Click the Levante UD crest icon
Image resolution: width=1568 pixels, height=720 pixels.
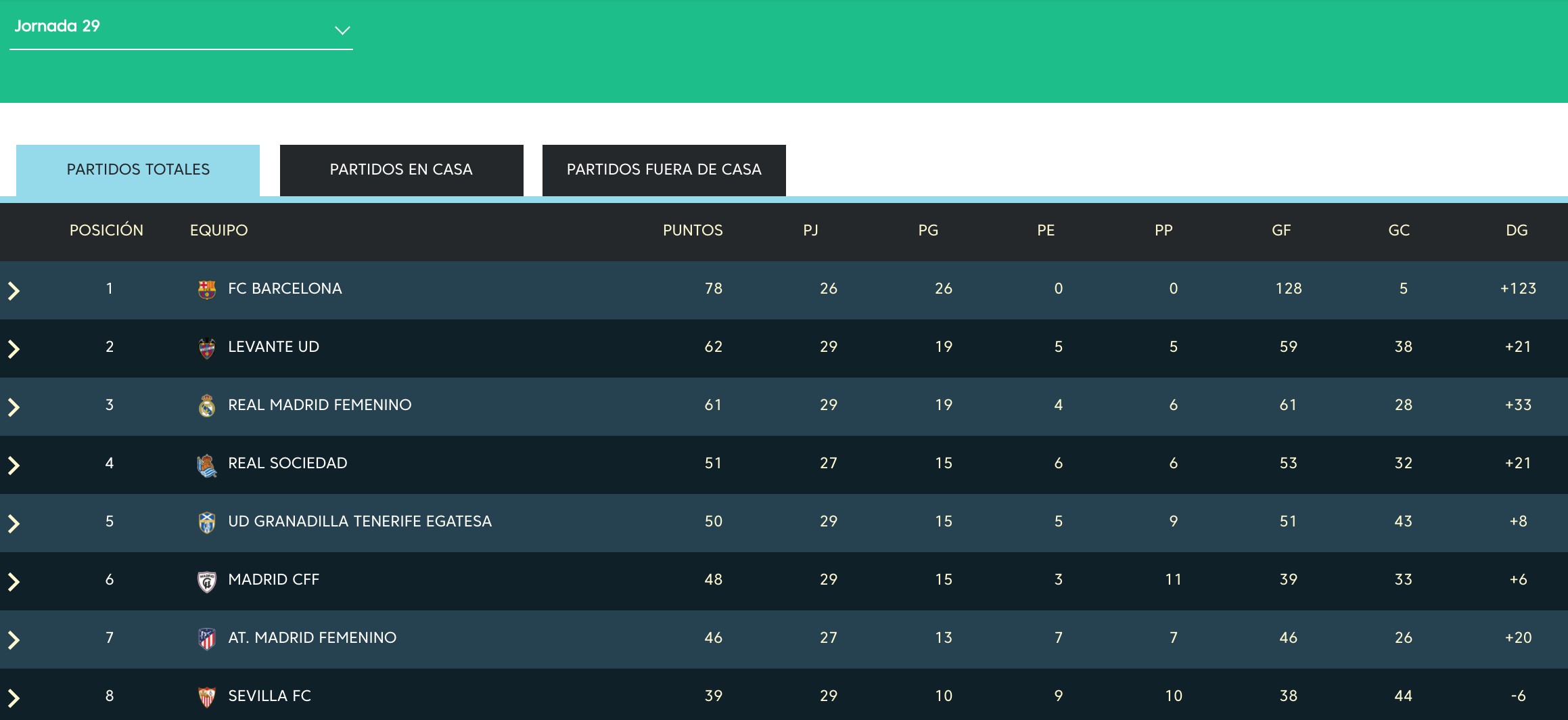coord(207,348)
